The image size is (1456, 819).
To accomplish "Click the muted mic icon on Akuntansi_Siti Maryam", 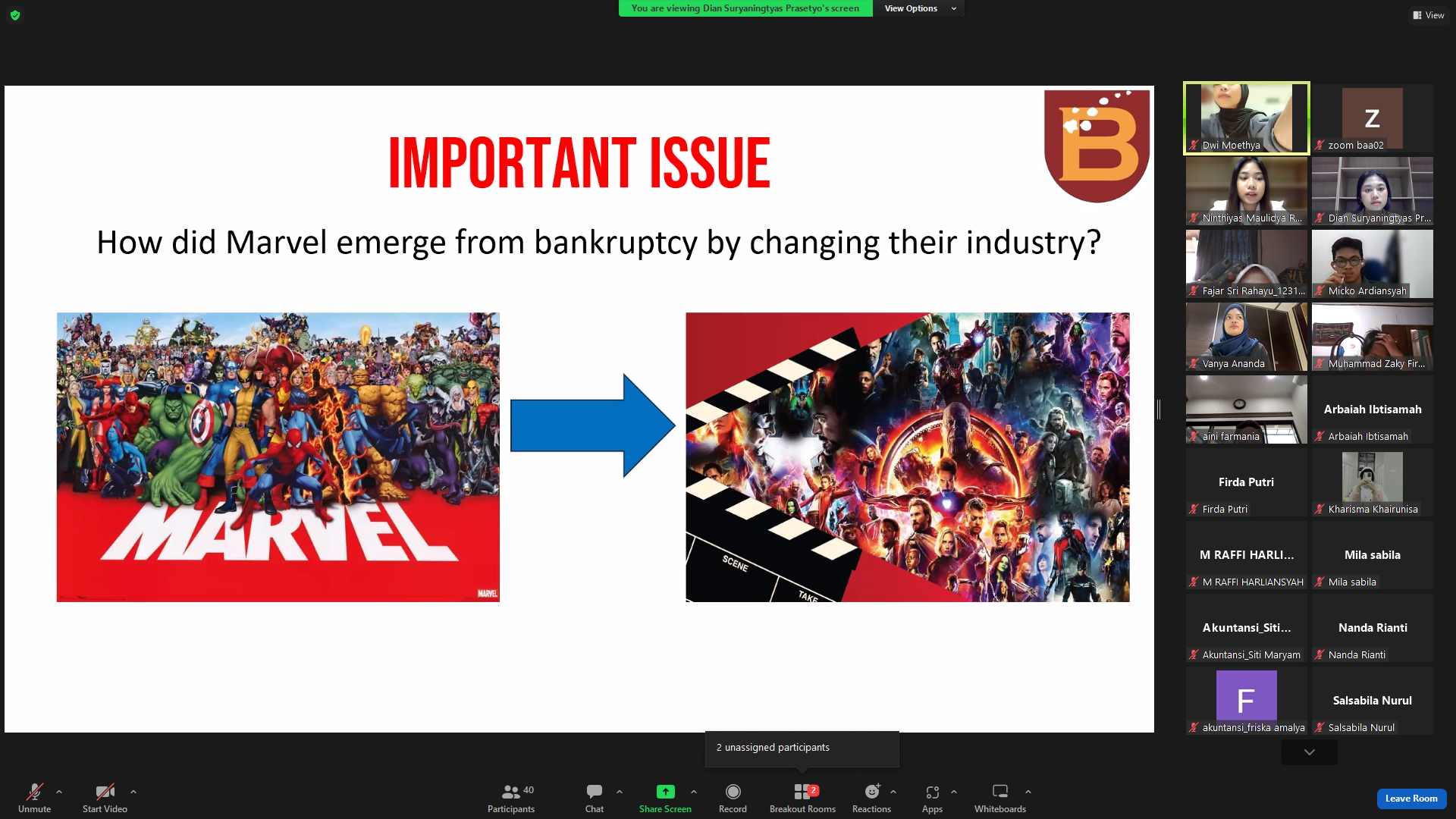I will tap(1194, 655).
